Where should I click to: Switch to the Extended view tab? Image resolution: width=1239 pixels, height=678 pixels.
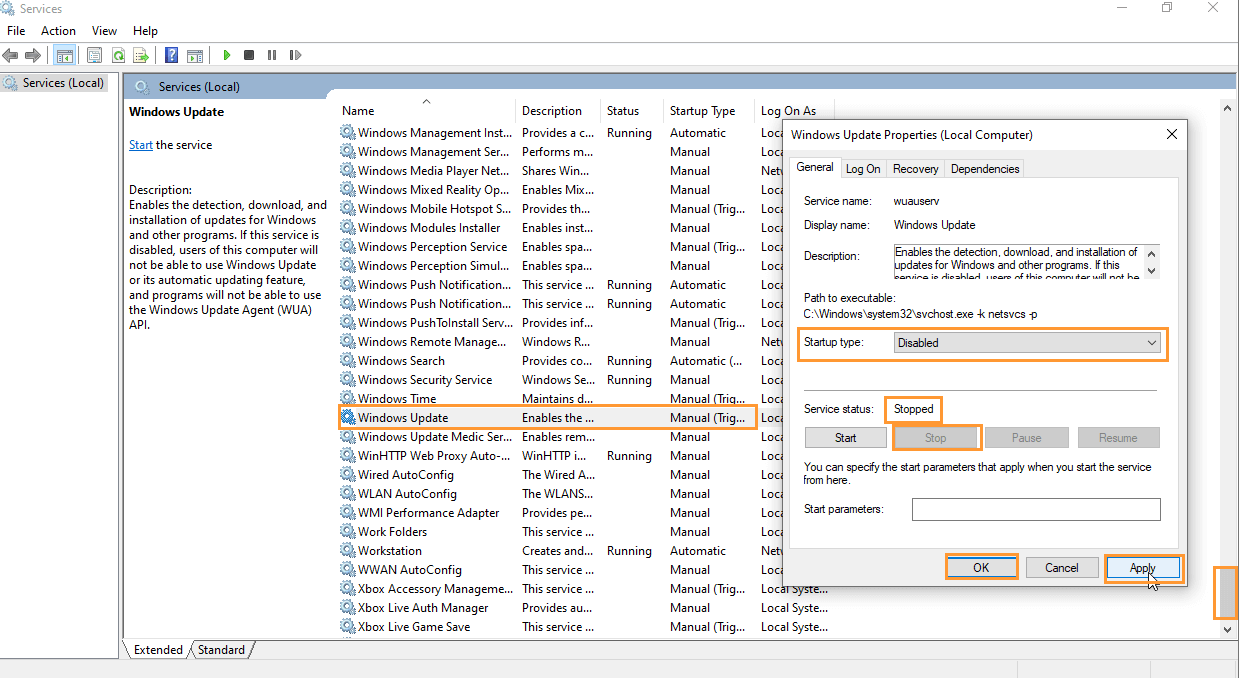click(x=158, y=650)
